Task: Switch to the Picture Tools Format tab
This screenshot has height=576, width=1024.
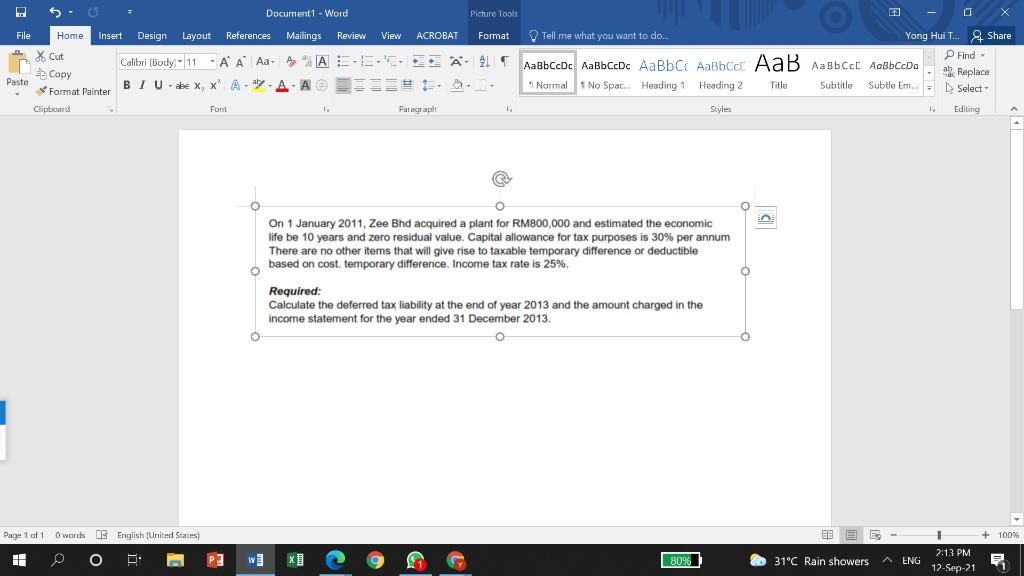Action: [492, 35]
